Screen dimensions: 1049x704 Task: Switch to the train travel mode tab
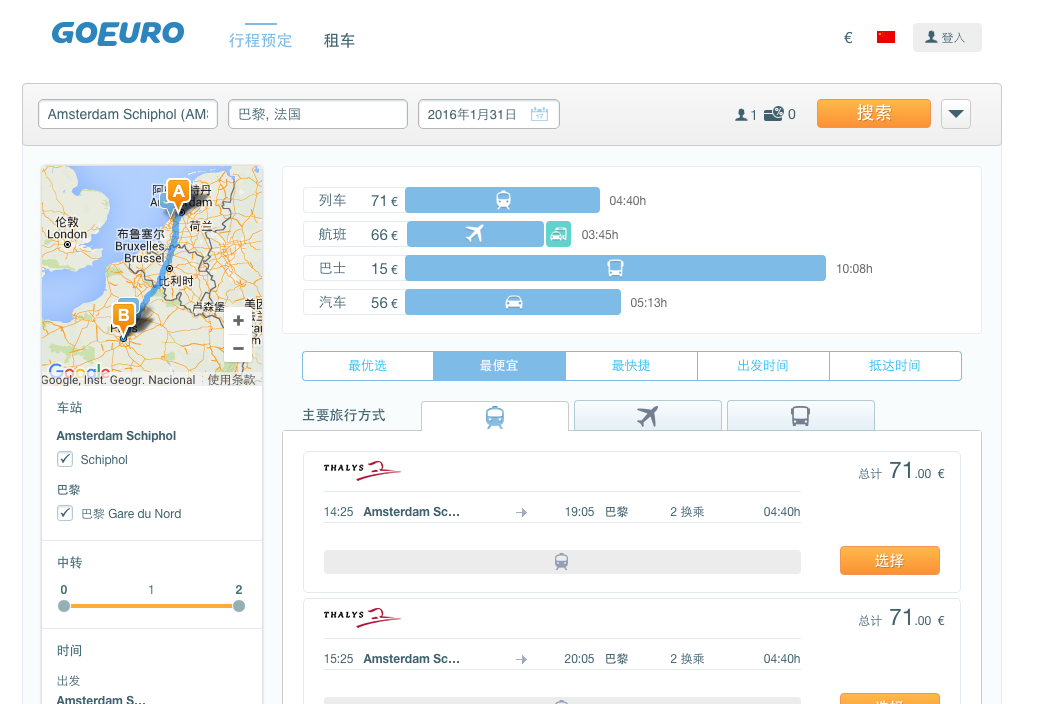(495, 416)
